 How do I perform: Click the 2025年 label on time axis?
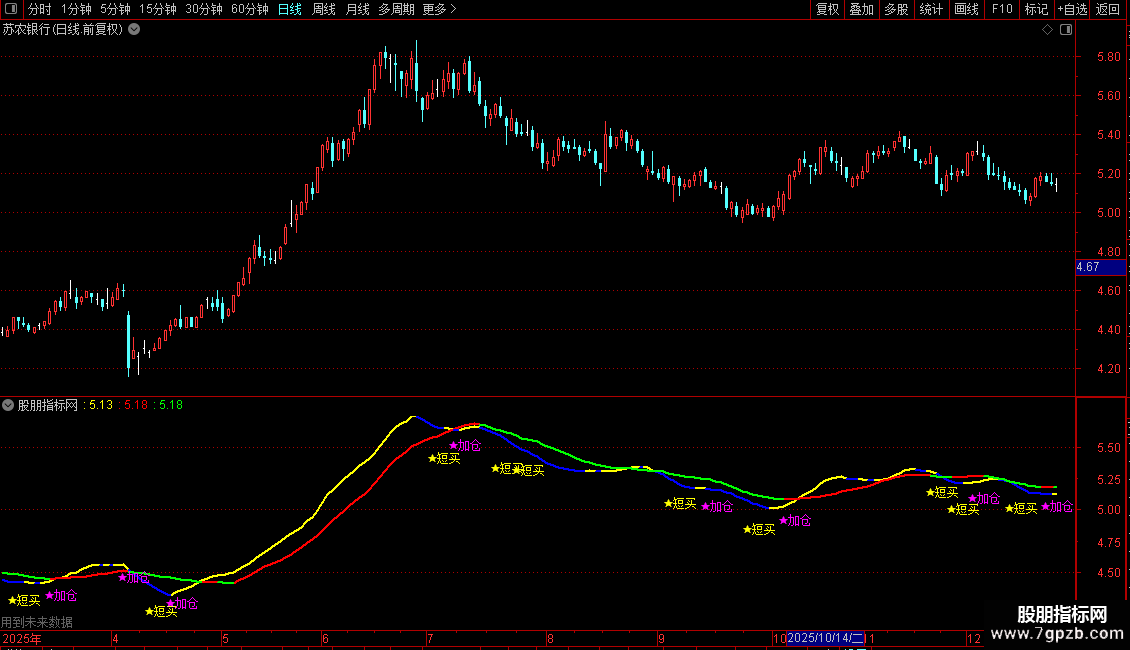pyautogui.click(x=22, y=638)
